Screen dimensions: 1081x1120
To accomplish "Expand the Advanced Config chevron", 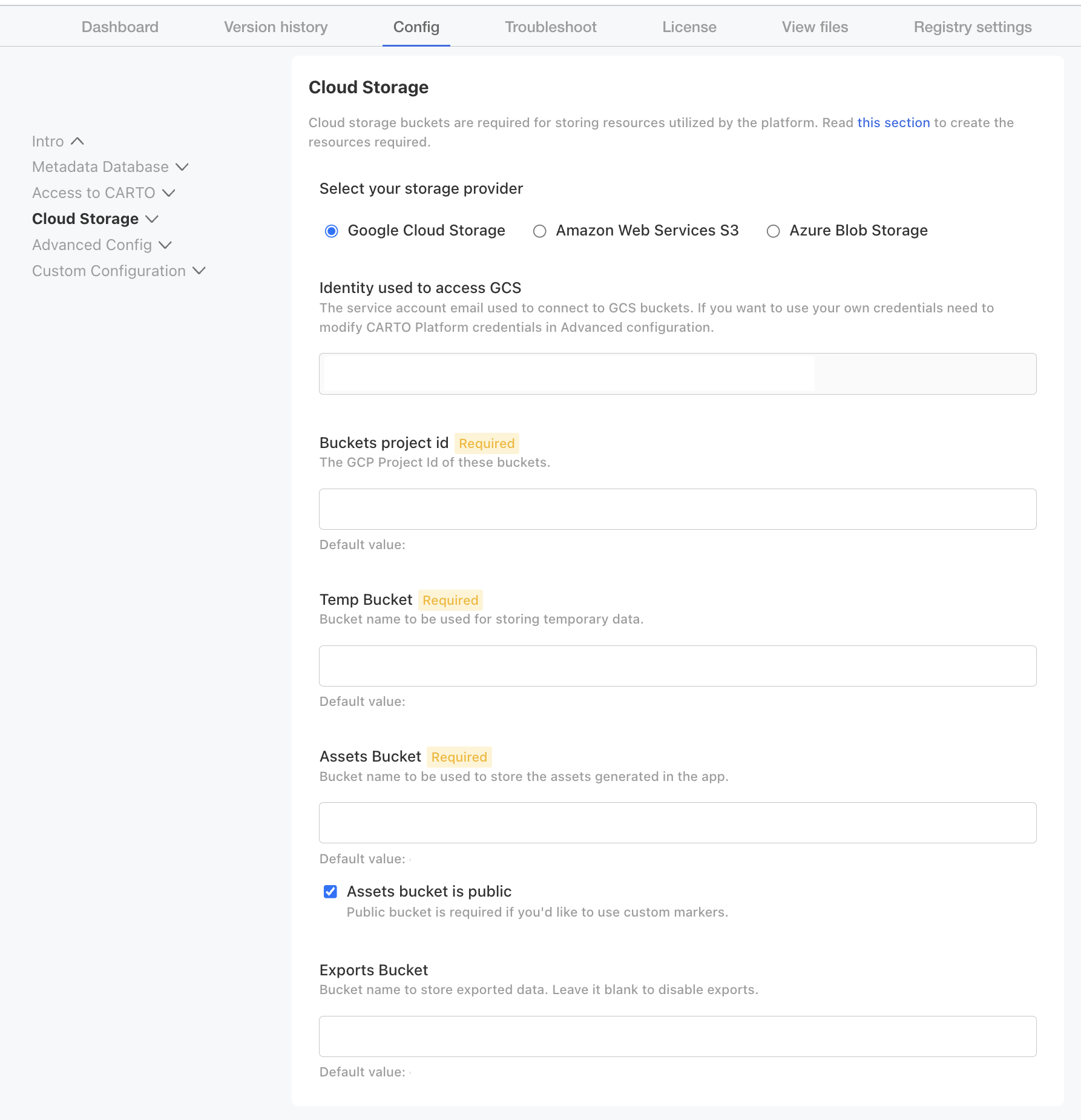I will click(165, 245).
